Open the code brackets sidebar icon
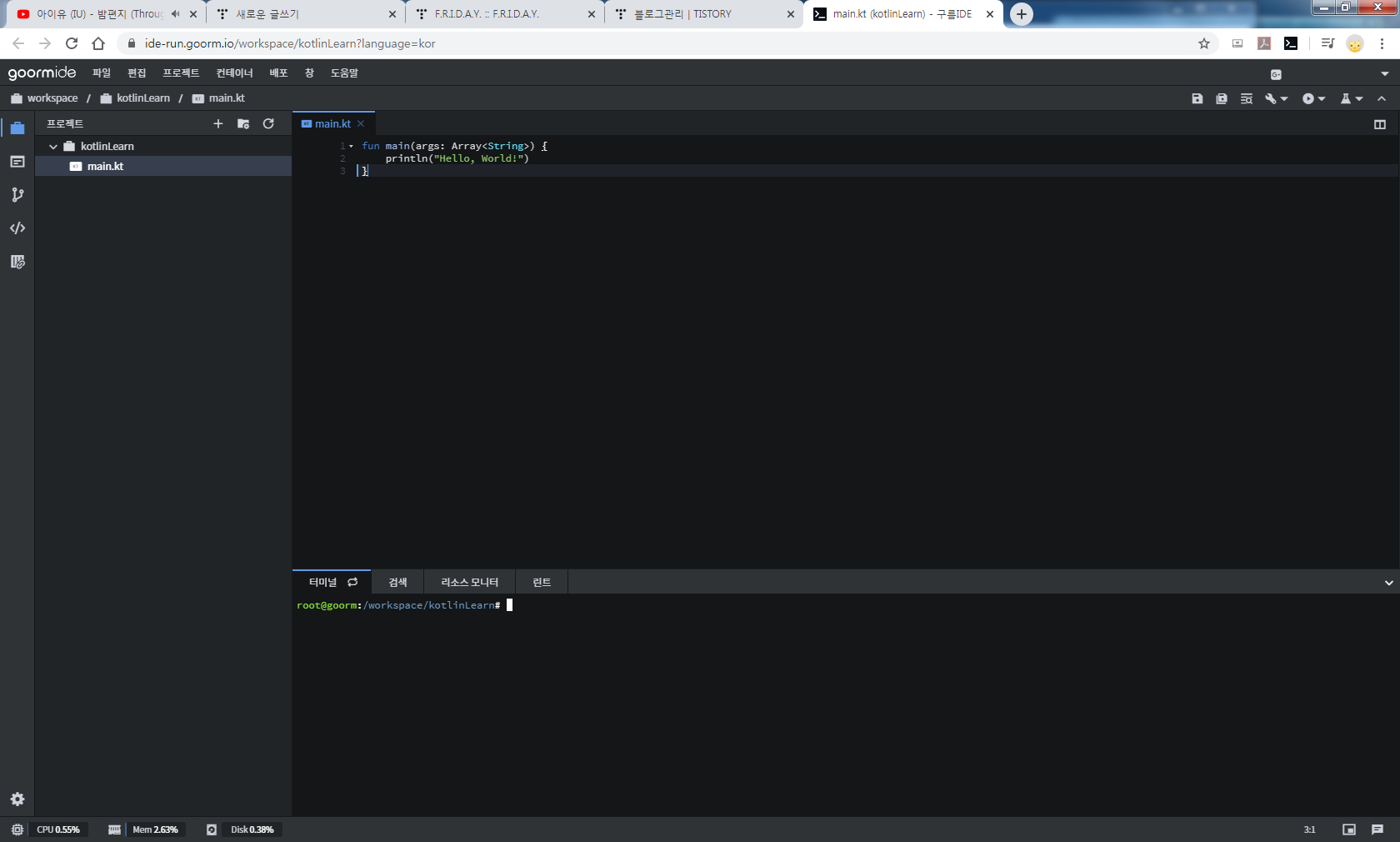 coord(17,228)
